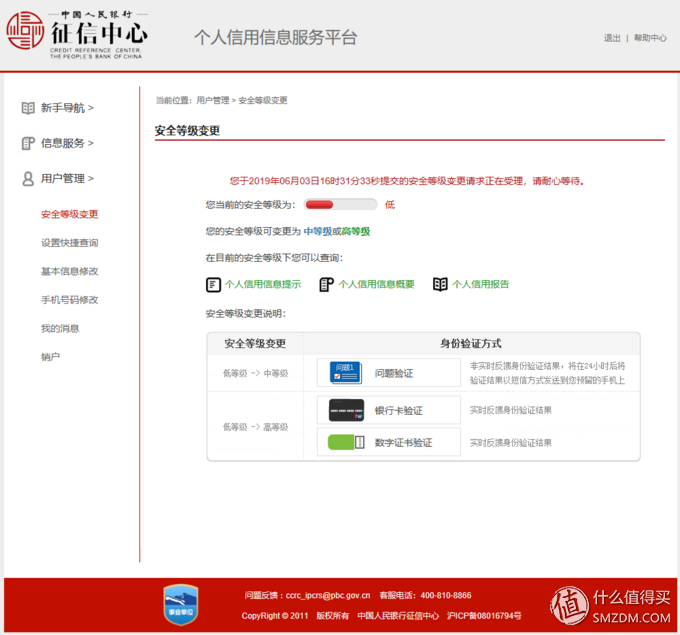
Task: Open 销户 in the sidebar
Action: [x=50, y=357]
